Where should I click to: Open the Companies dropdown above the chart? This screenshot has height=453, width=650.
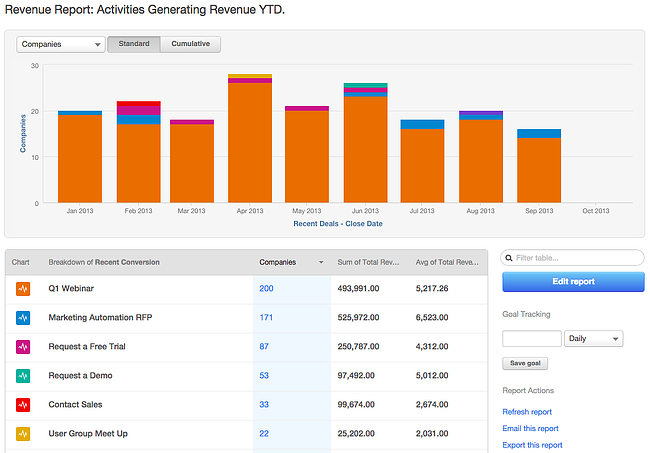[x=61, y=44]
